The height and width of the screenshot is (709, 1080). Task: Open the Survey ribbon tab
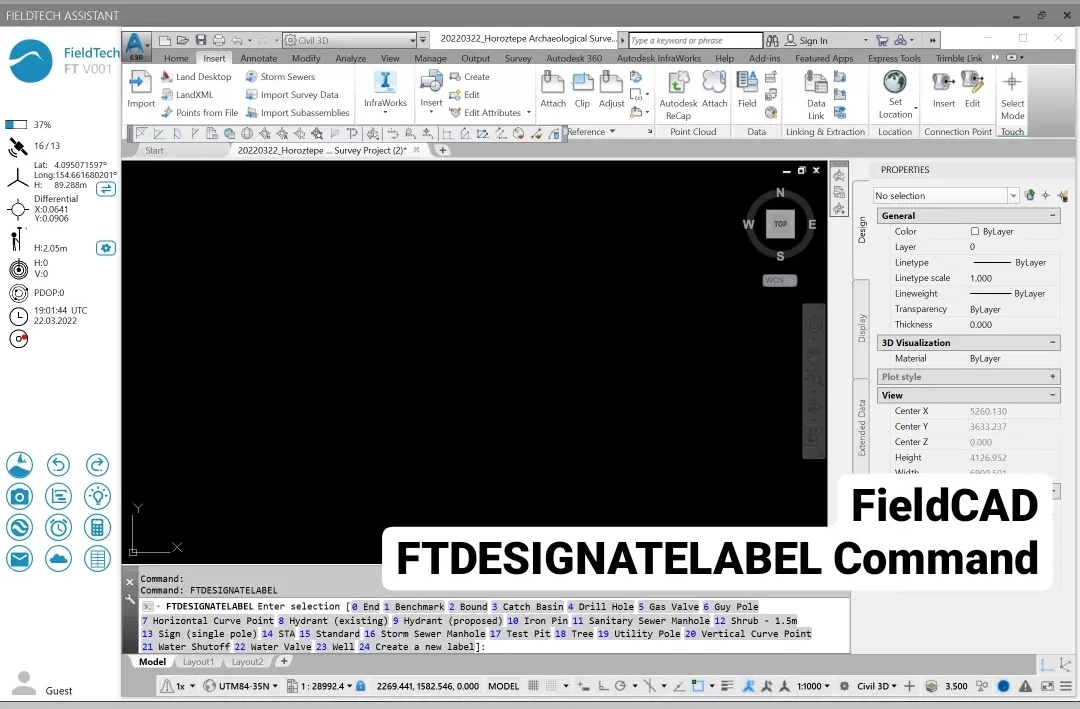click(x=518, y=59)
